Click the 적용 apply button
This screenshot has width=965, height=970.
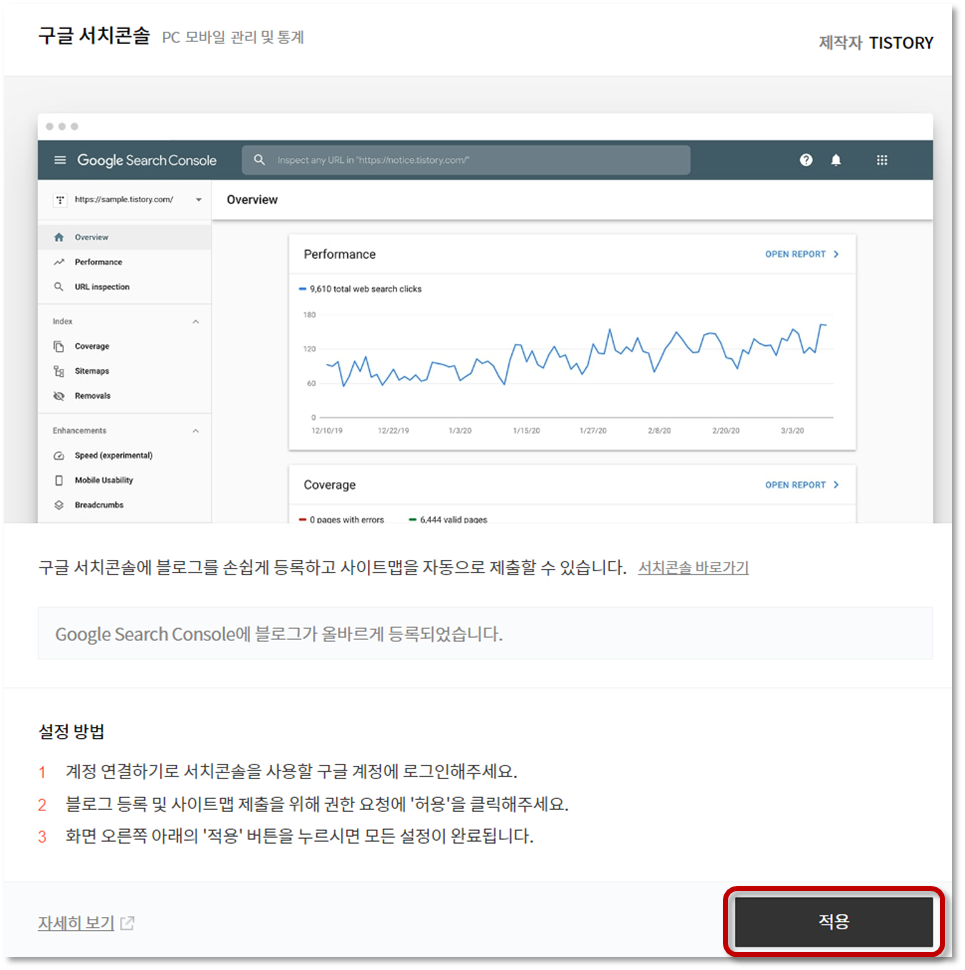pyautogui.click(x=833, y=921)
